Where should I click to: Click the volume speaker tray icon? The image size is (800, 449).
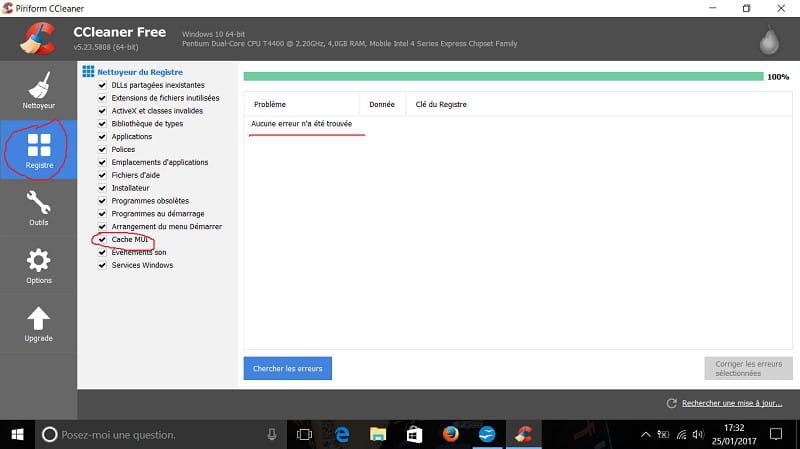697,435
